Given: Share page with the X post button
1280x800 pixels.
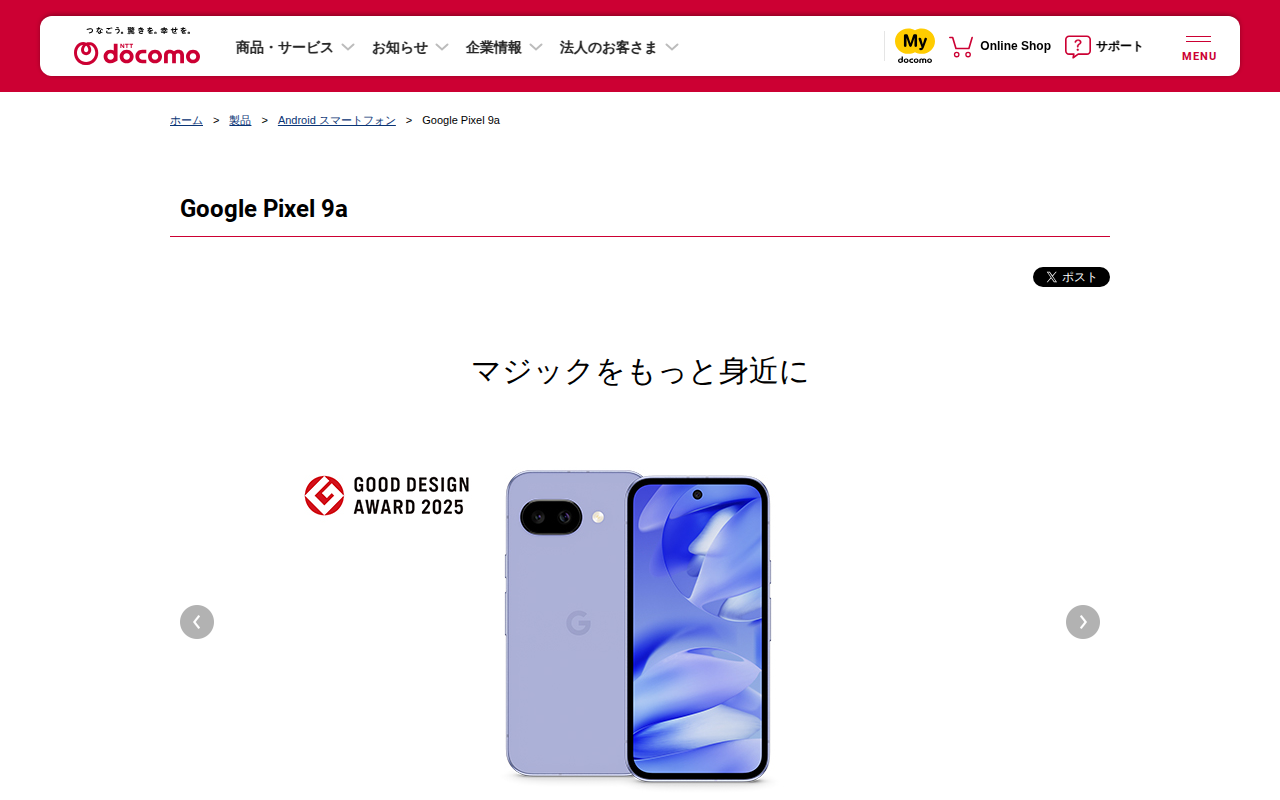Looking at the screenshot, I should point(1071,277).
